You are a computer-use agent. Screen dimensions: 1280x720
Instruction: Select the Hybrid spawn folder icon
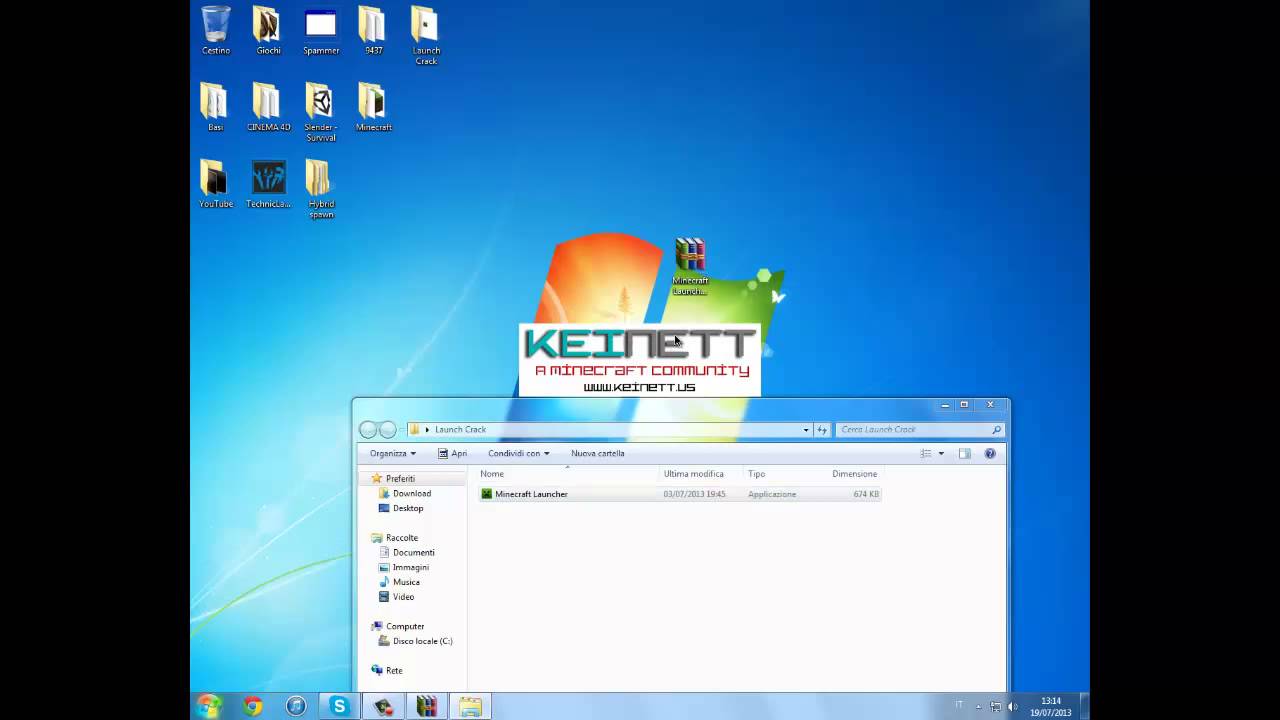click(321, 189)
